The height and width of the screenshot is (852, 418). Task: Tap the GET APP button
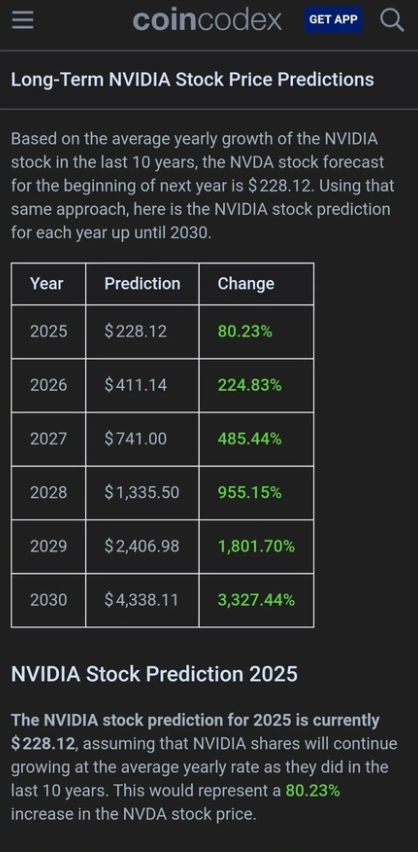point(333,20)
